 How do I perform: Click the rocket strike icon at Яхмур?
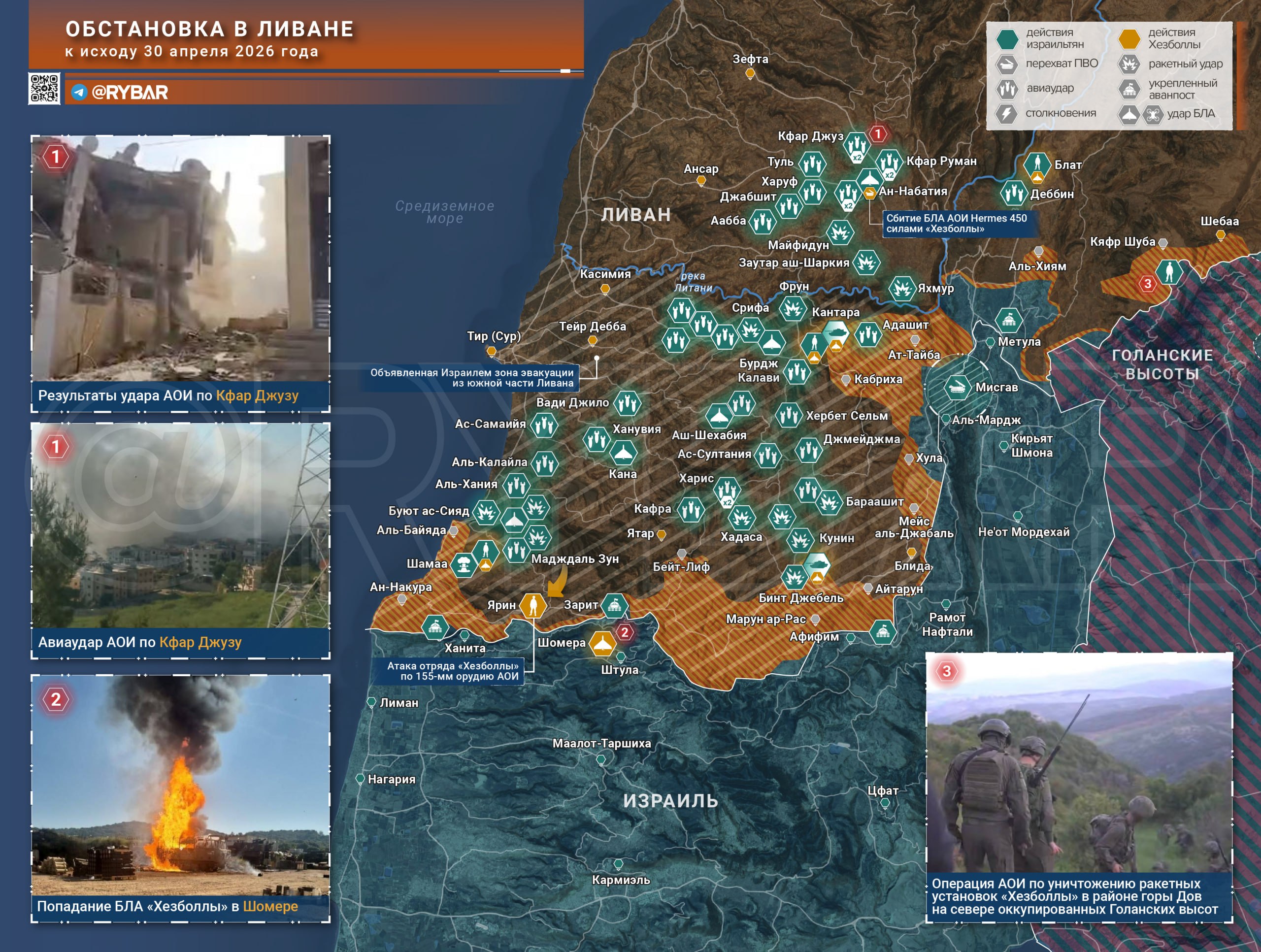pos(902,289)
